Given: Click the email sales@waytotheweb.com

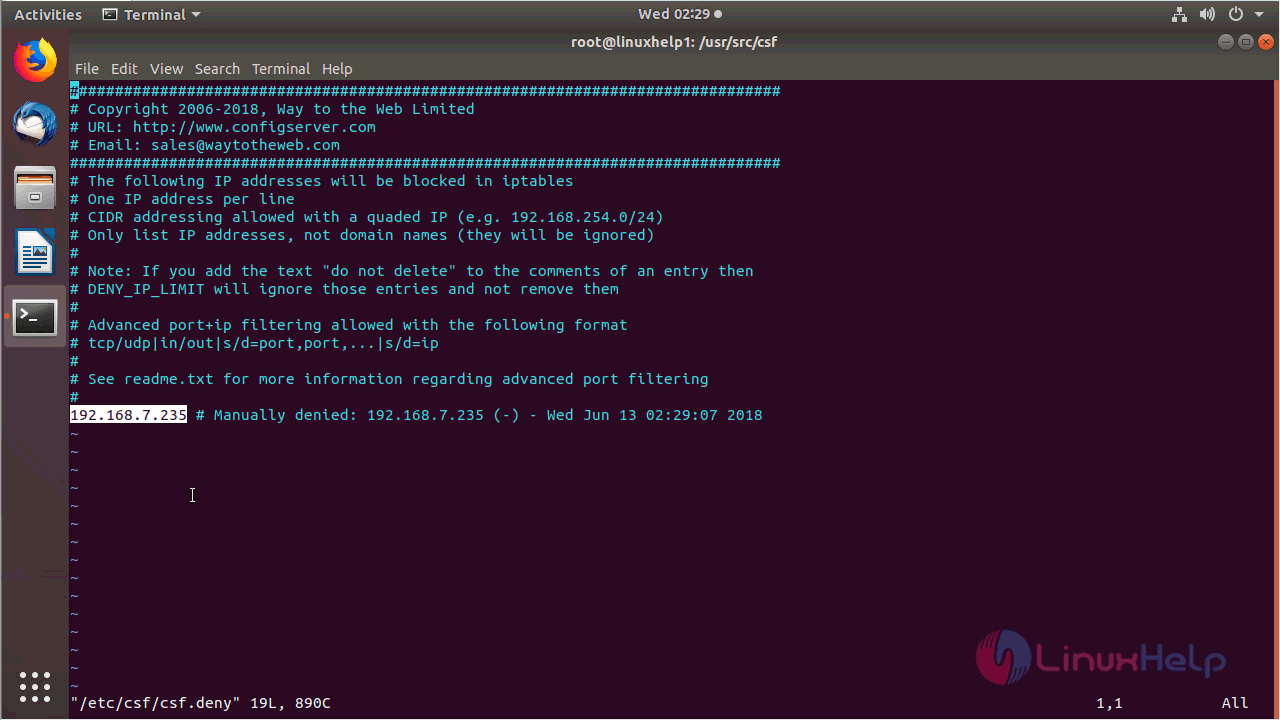Looking at the screenshot, I should pyautogui.click(x=245, y=145).
